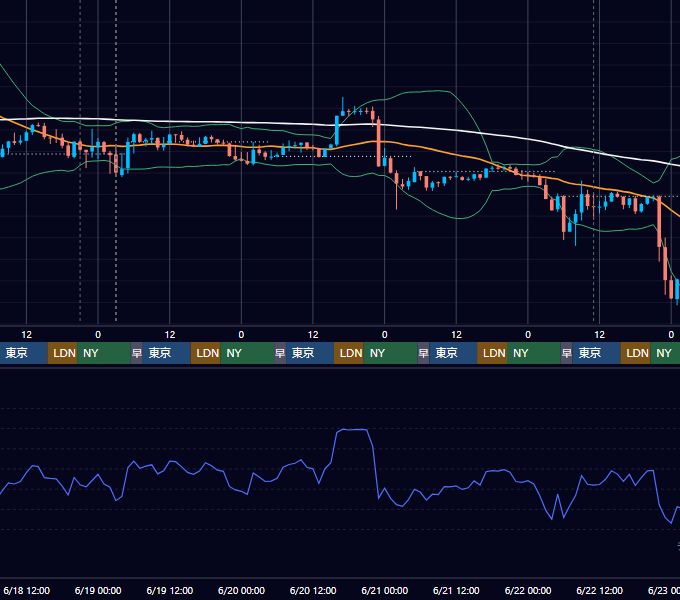Viewport: 680px width, 600px height.
Task: Select the 6/19 00:00 date axis label
Action: (x=98, y=590)
